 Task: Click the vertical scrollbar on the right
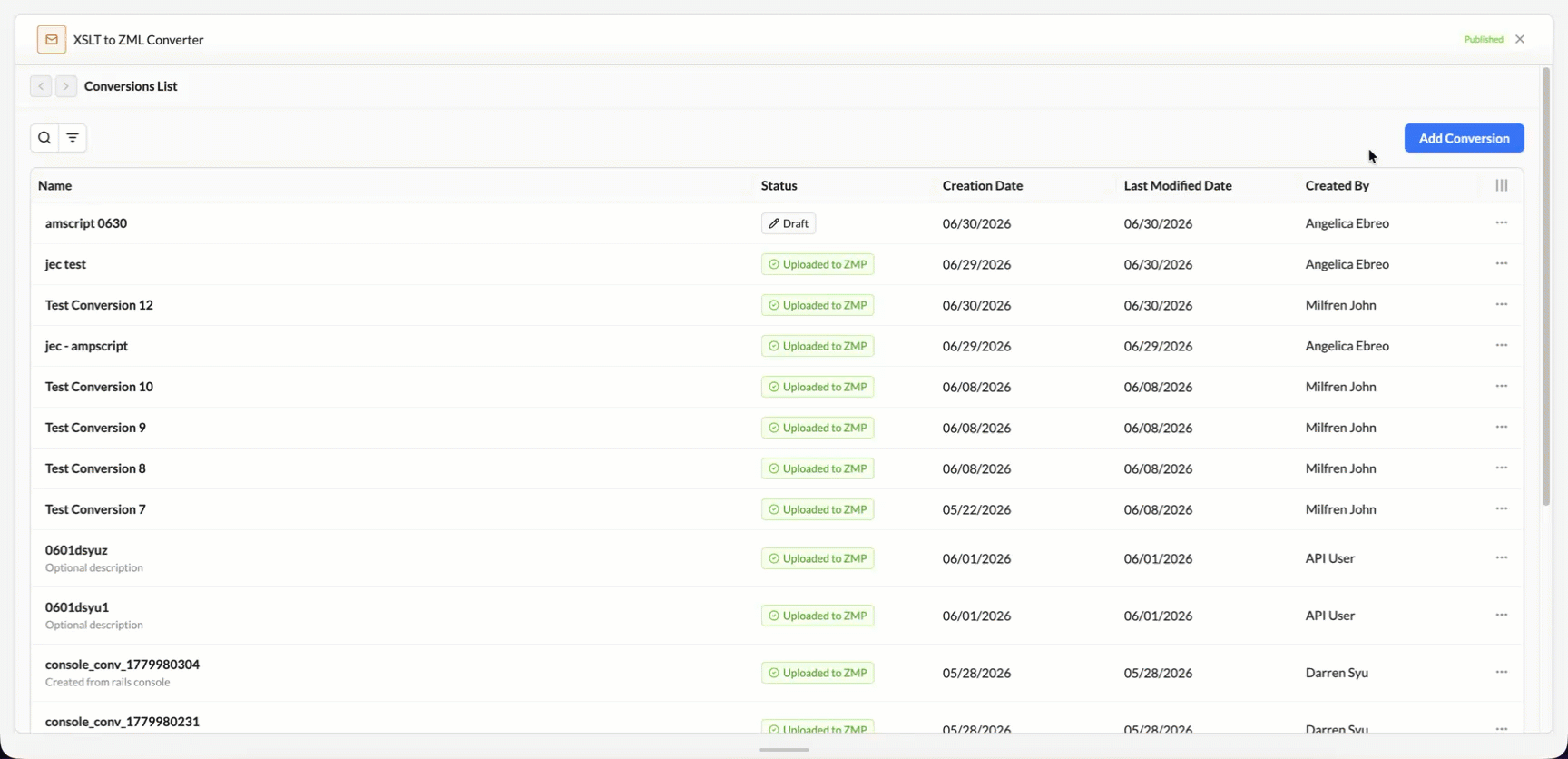pyautogui.click(x=1546, y=286)
